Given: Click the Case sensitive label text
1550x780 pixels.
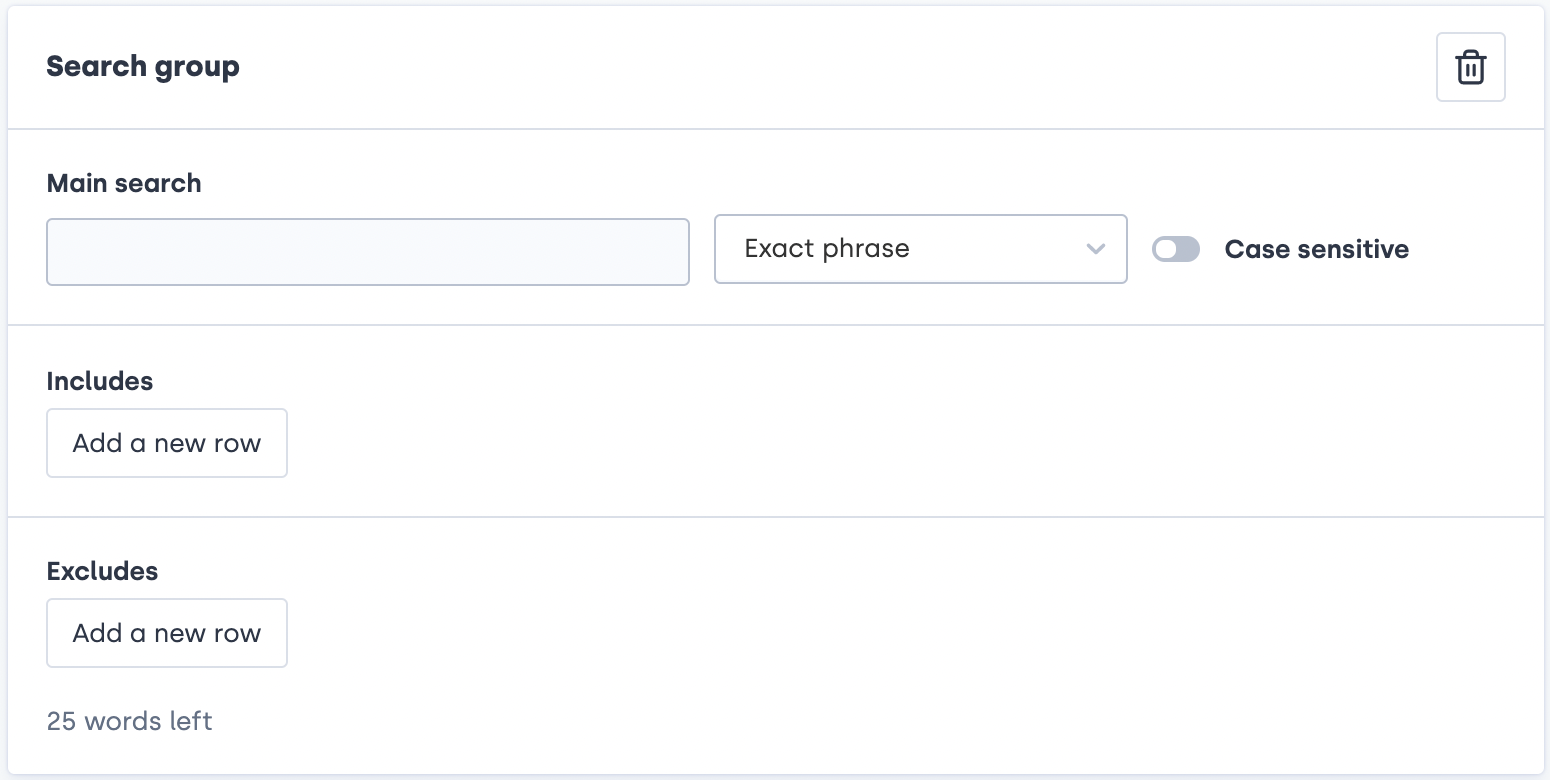Looking at the screenshot, I should 1316,249.
